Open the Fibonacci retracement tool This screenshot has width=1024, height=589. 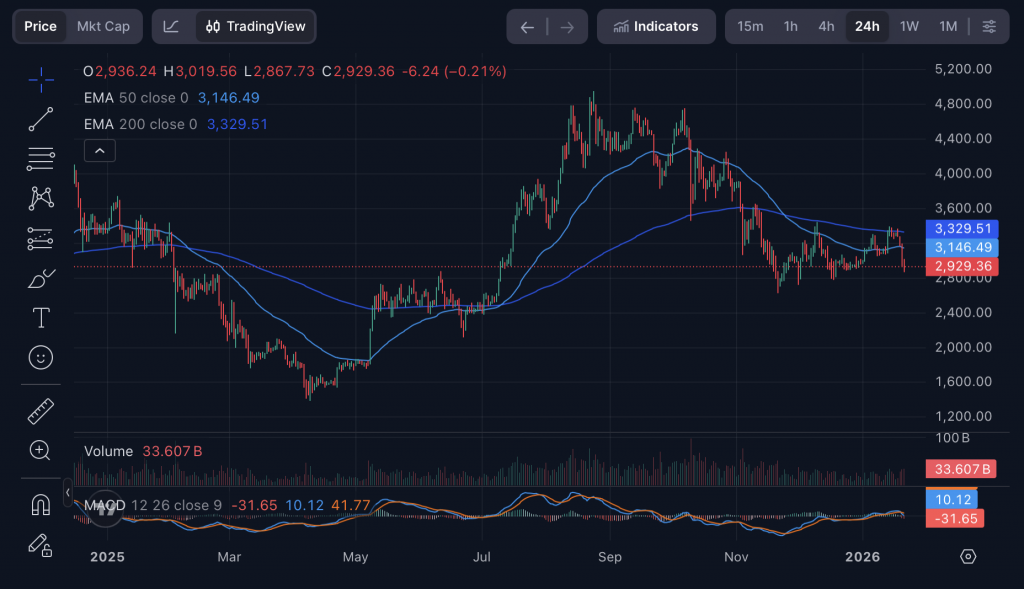pyautogui.click(x=41, y=158)
